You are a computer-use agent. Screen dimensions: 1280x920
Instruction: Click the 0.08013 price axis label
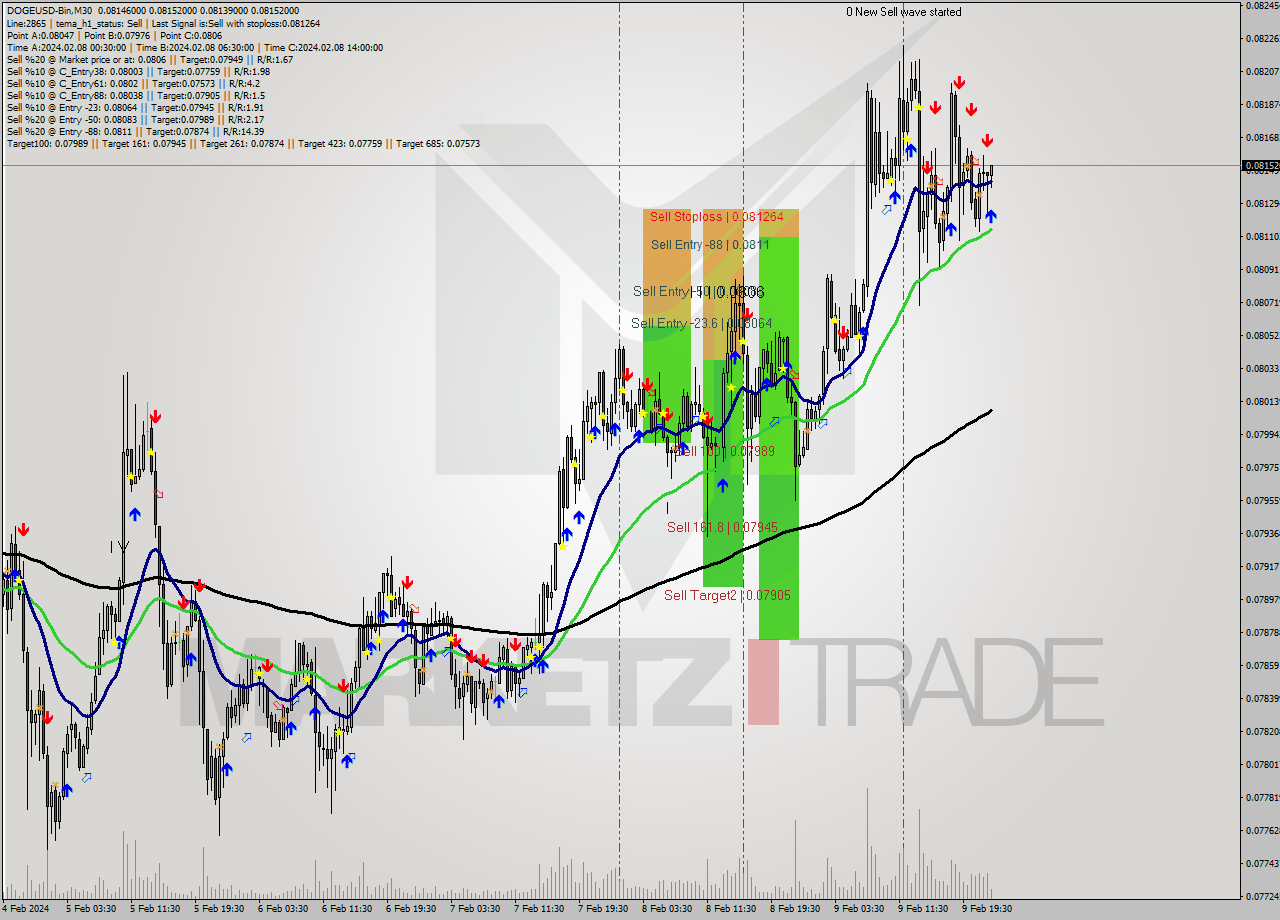pyautogui.click(x=1262, y=401)
